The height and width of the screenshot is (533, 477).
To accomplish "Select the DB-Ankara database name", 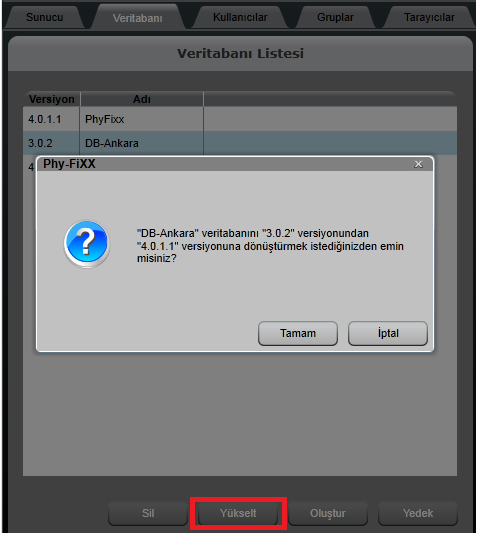I will [112, 143].
